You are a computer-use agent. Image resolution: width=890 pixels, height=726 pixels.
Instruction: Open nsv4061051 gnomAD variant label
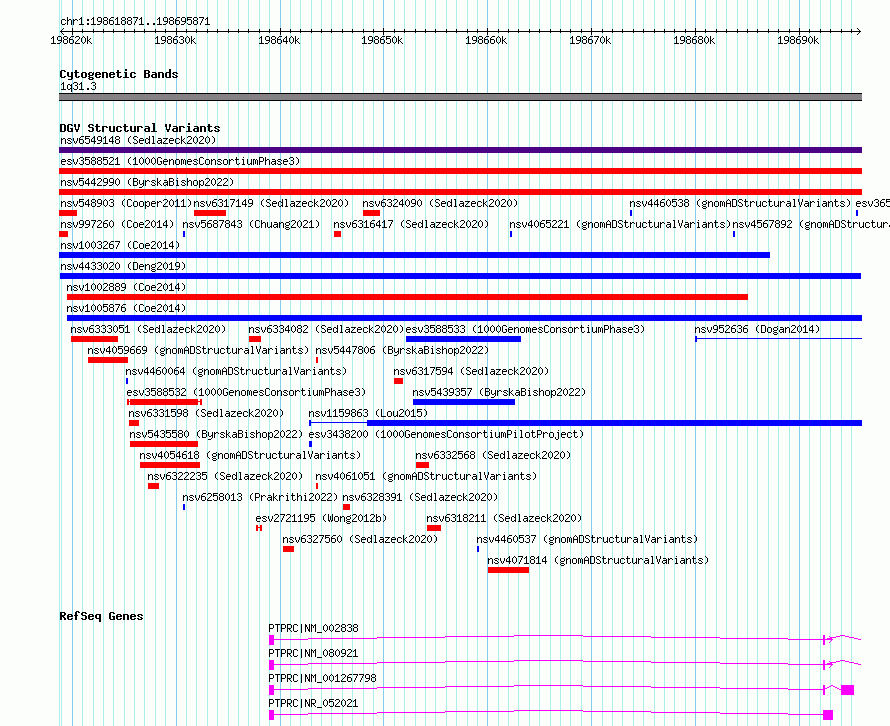tap(426, 476)
